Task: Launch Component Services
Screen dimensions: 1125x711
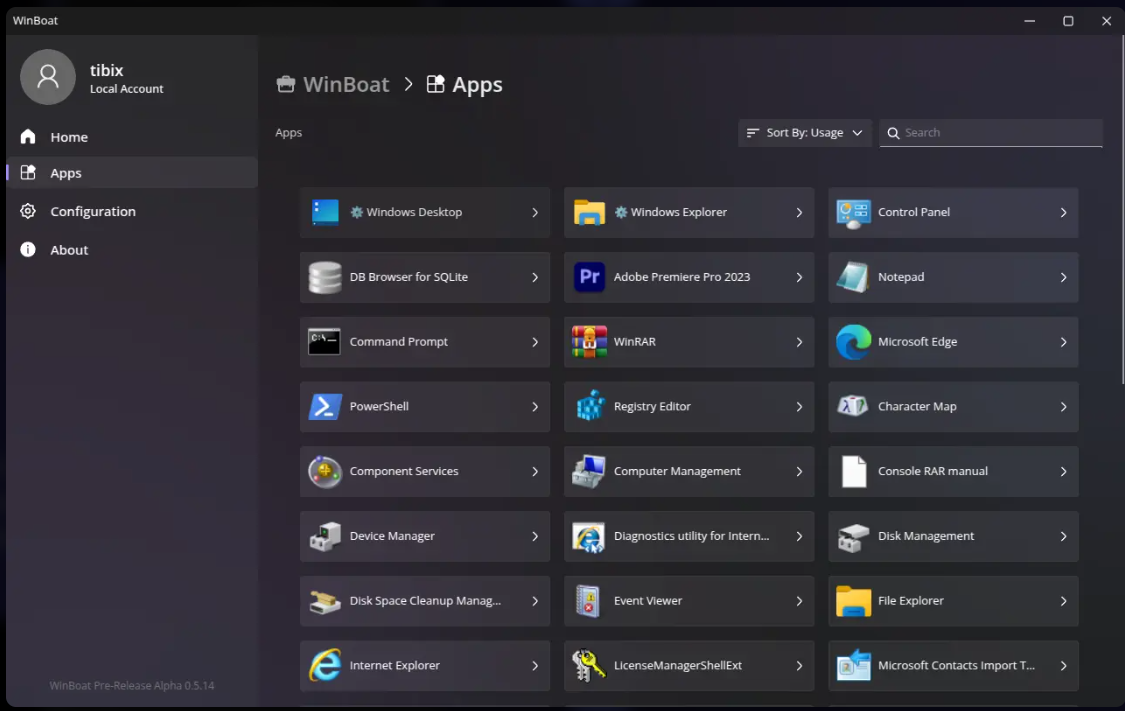Action: tap(425, 471)
